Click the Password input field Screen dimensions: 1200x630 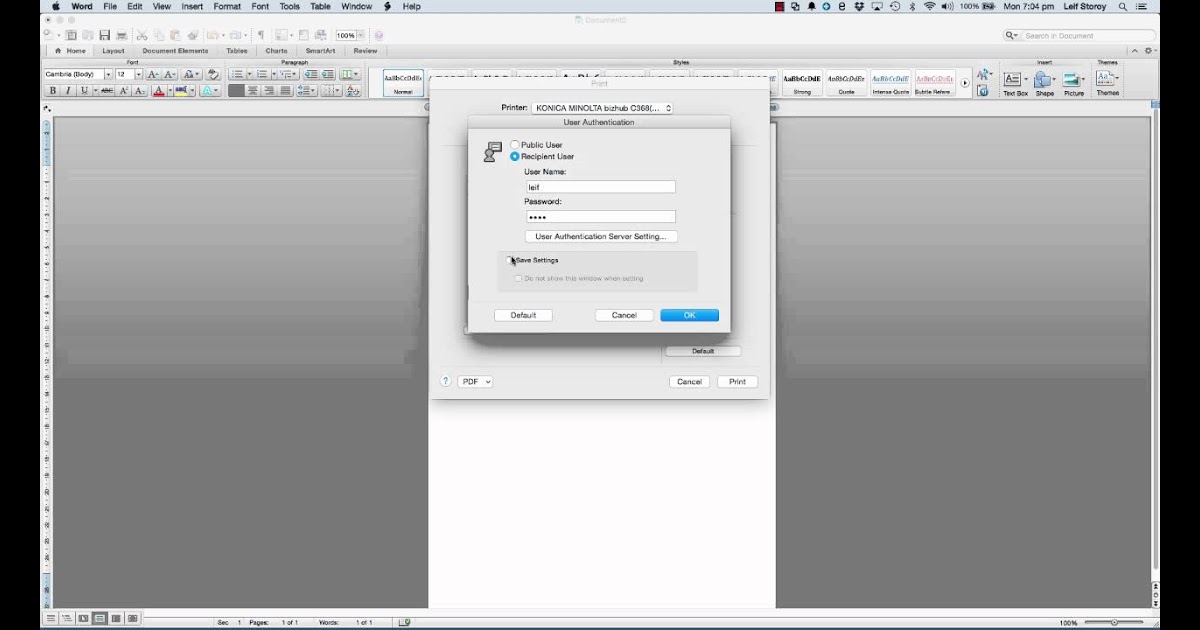pos(600,217)
